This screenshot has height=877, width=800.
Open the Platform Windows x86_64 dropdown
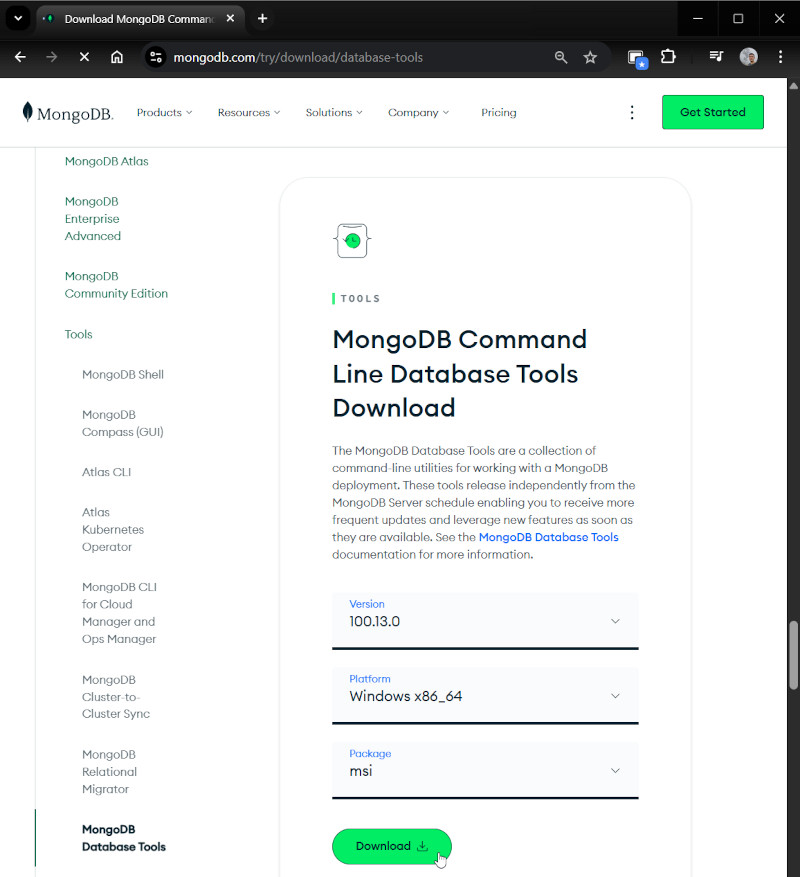pyautogui.click(x=485, y=695)
